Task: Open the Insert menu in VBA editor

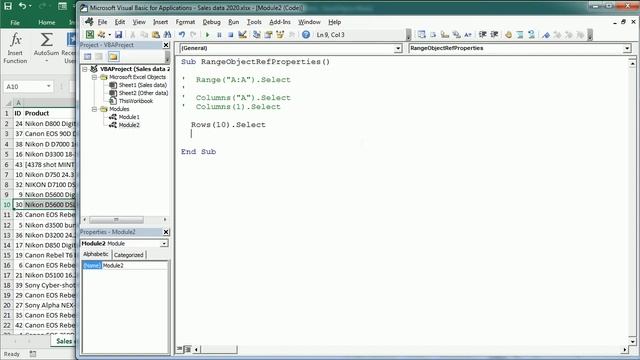Action: pos(160,22)
